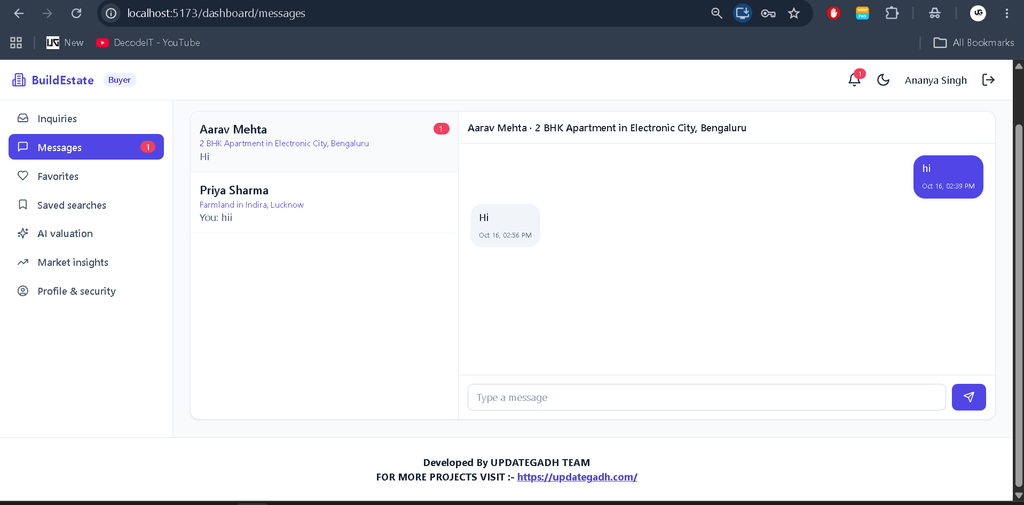Click the AI valuation sparkle icon
The width and height of the screenshot is (1024, 505).
(23, 233)
